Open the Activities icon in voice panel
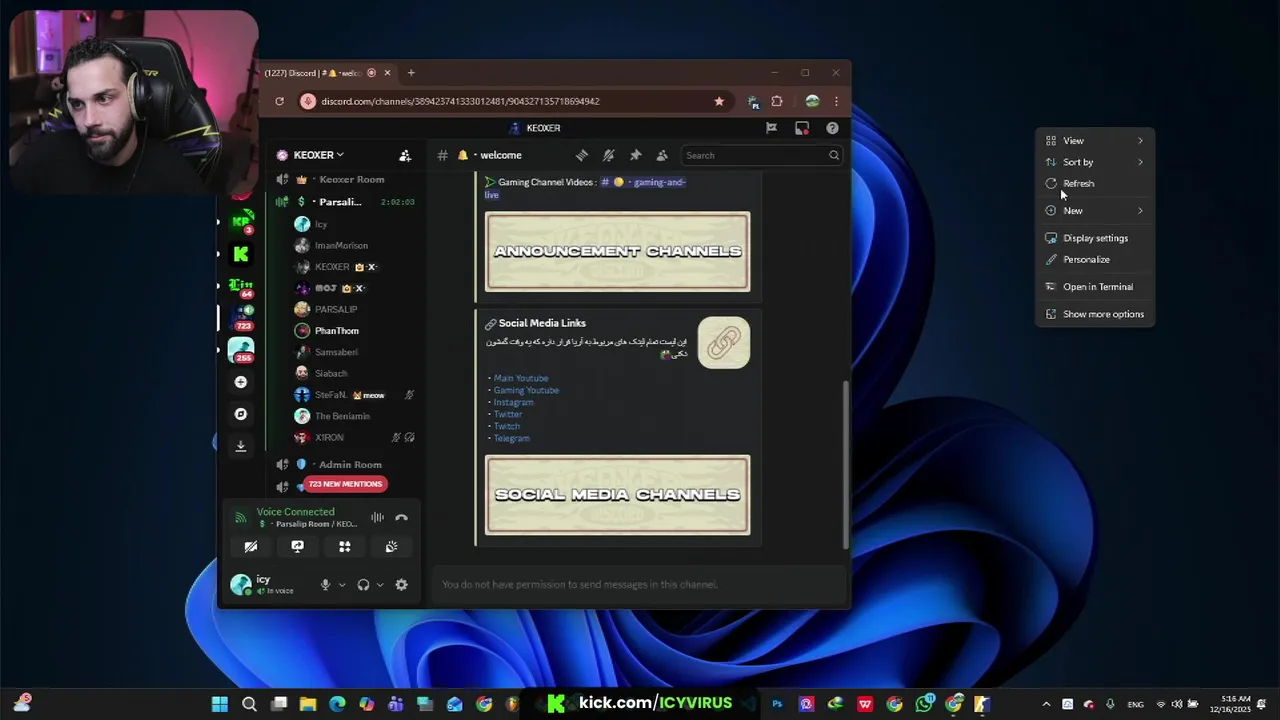Viewport: 1280px width, 720px height. point(344,546)
